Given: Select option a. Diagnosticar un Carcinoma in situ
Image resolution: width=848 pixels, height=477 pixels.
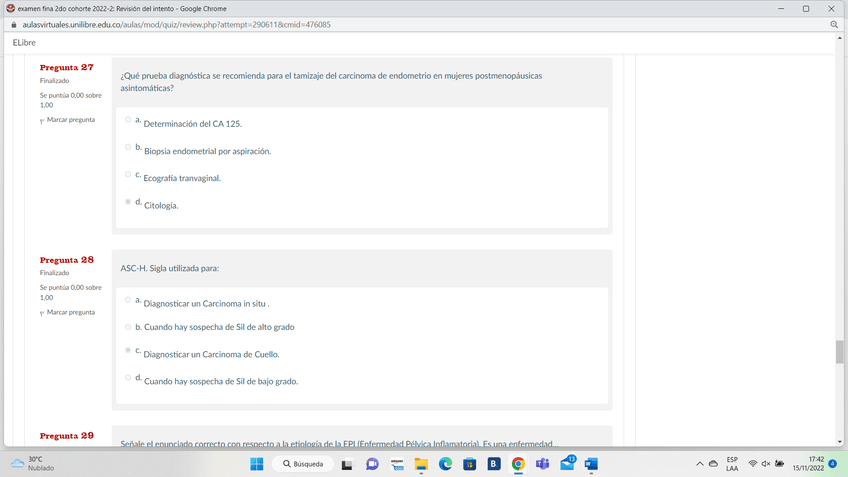Looking at the screenshot, I should pyautogui.click(x=128, y=300).
